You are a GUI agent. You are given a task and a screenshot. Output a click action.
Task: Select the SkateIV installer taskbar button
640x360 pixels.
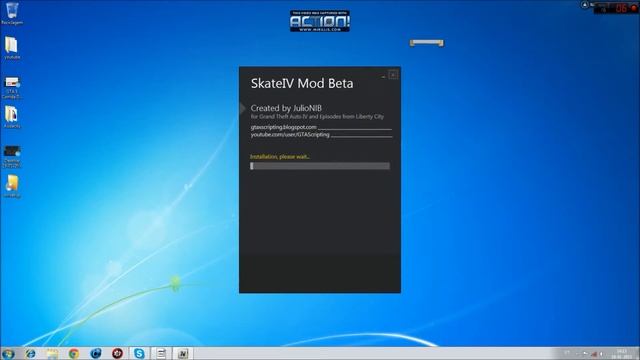(x=182, y=353)
